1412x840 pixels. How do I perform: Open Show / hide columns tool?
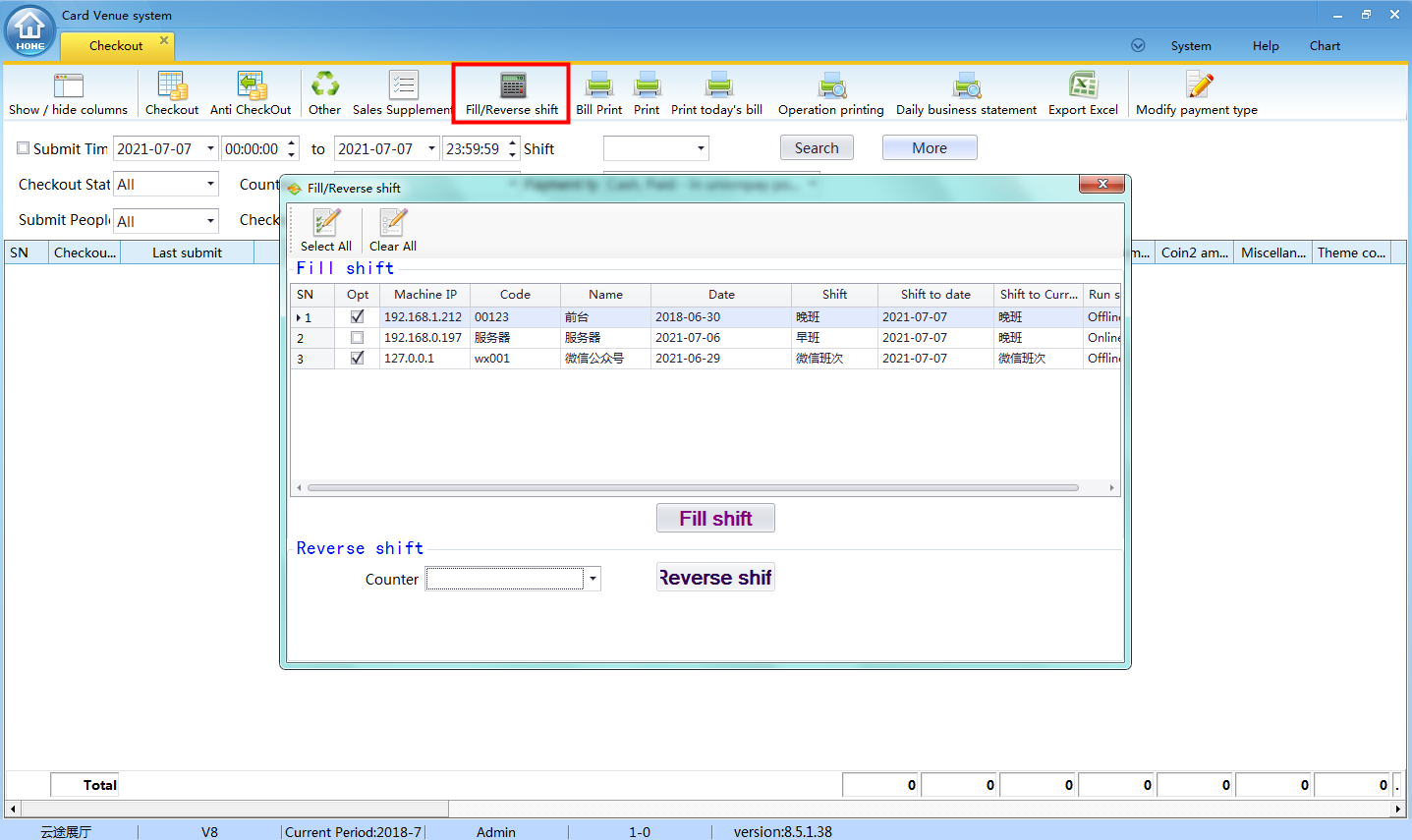pyautogui.click(x=68, y=94)
